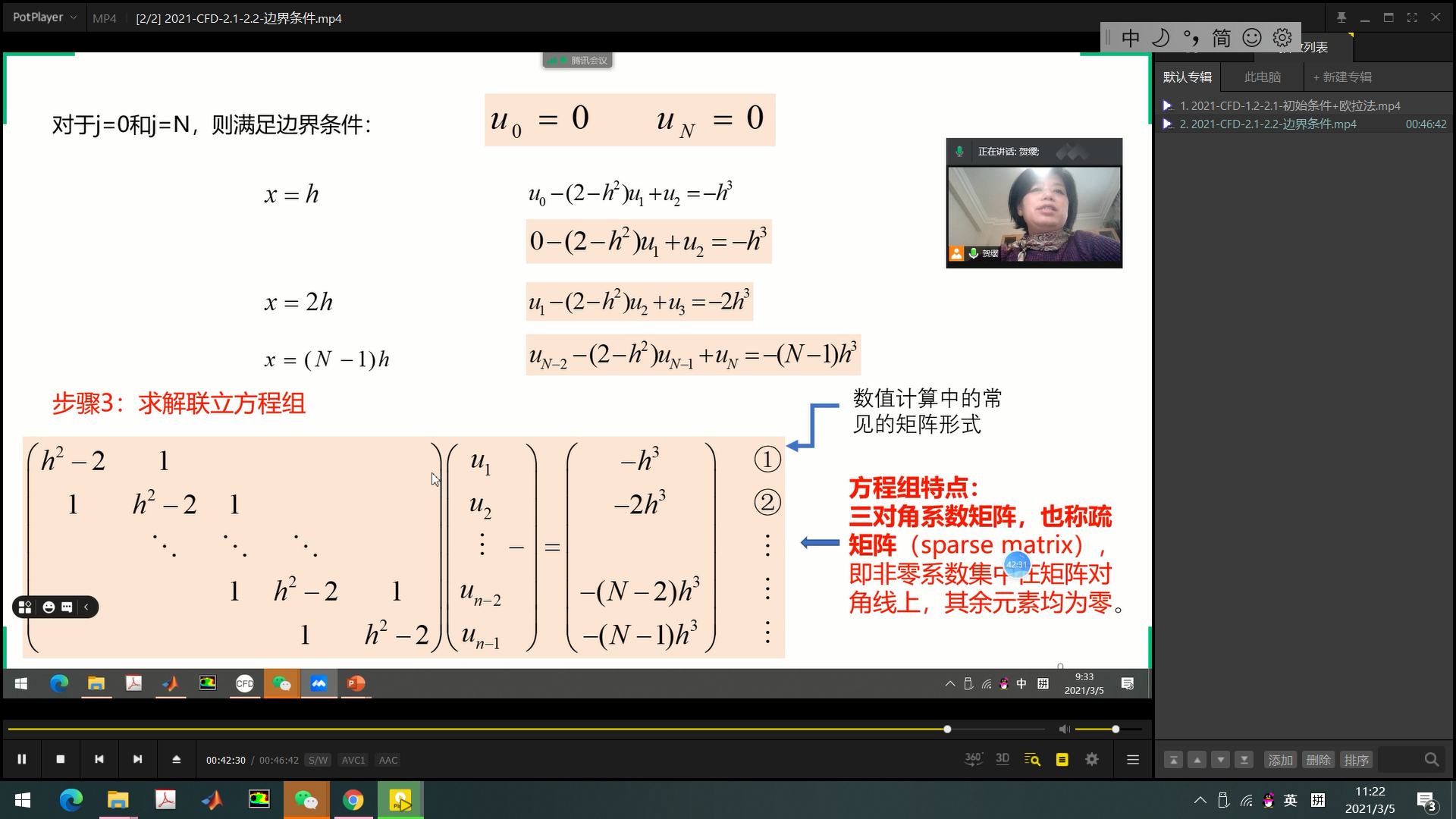Select the 3D video mode icon
The width and height of the screenshot is (1456, 819).
1003,758
